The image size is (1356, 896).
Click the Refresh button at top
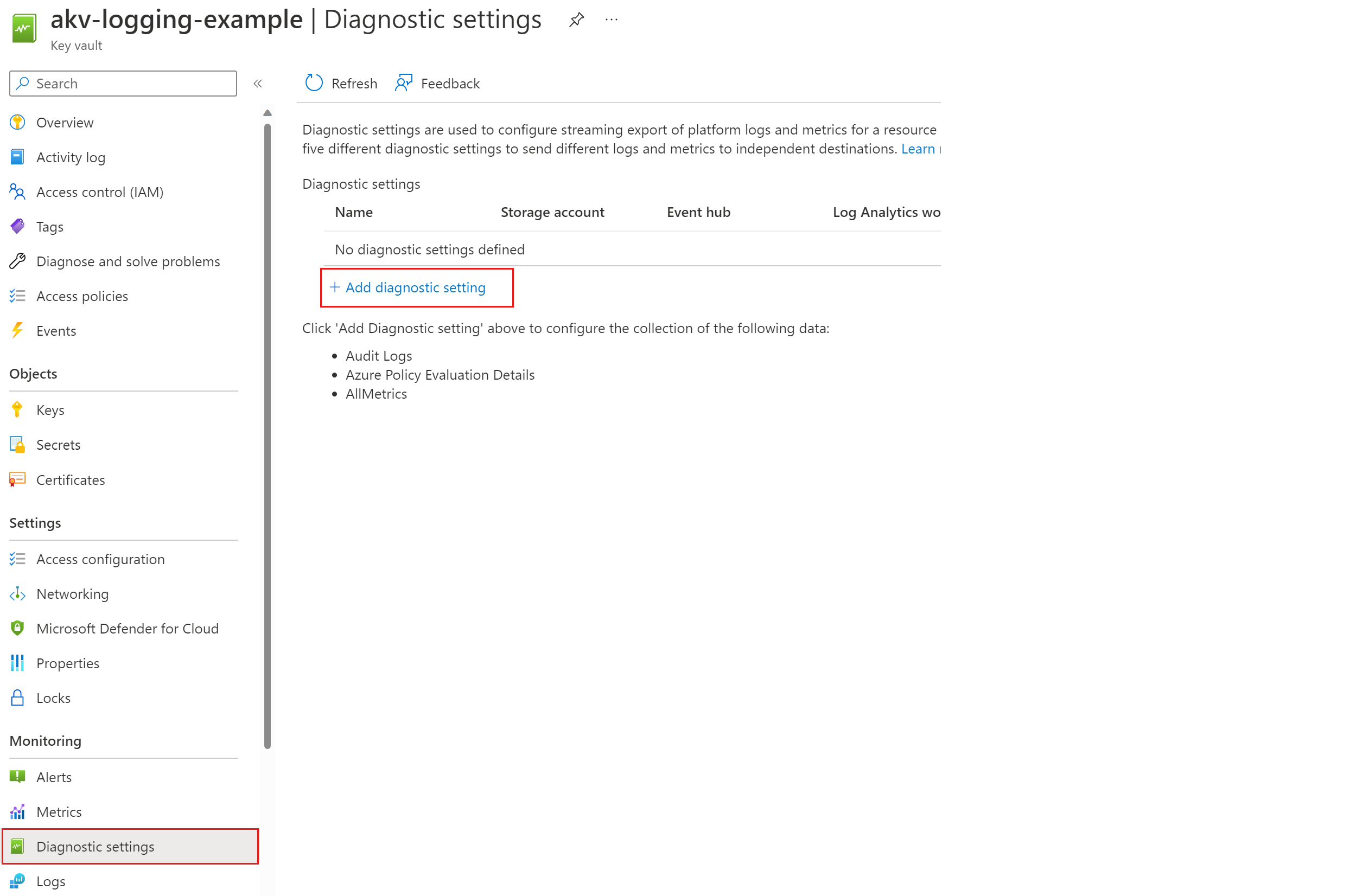pos(340,83)
